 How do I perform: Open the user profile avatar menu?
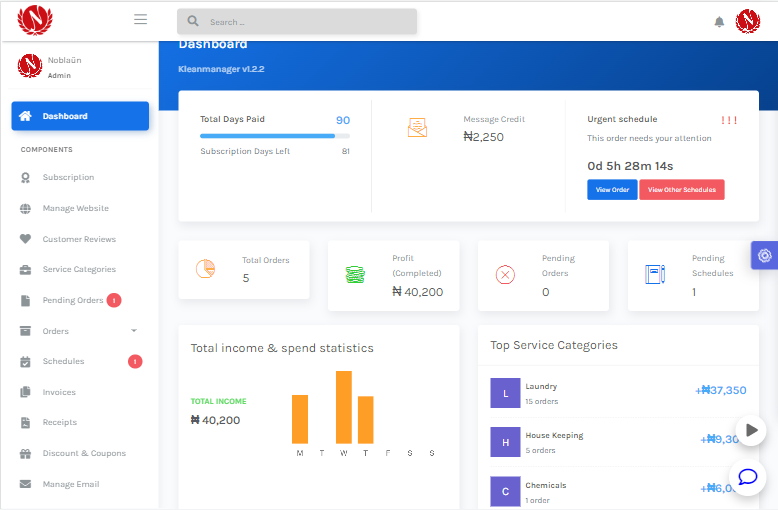click(748, 21)
